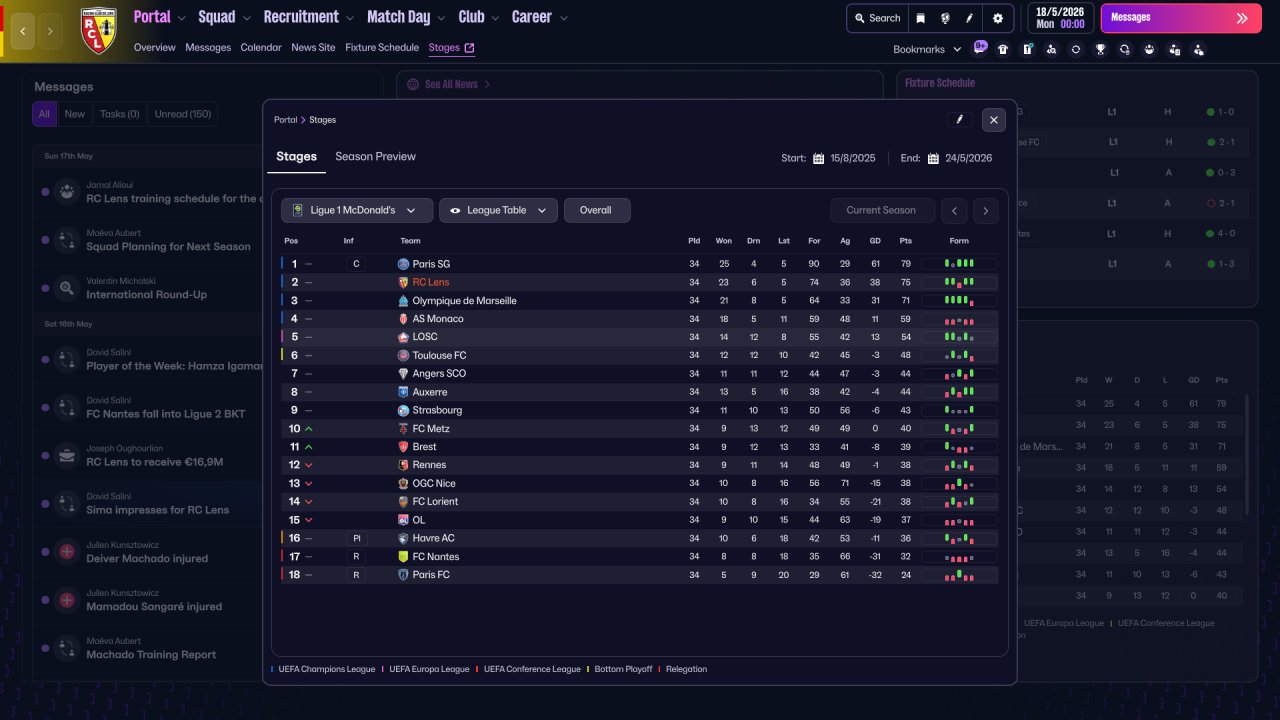1280x720 pixels.
Task: Open settings with the gear icon
Action: point(998,18)
